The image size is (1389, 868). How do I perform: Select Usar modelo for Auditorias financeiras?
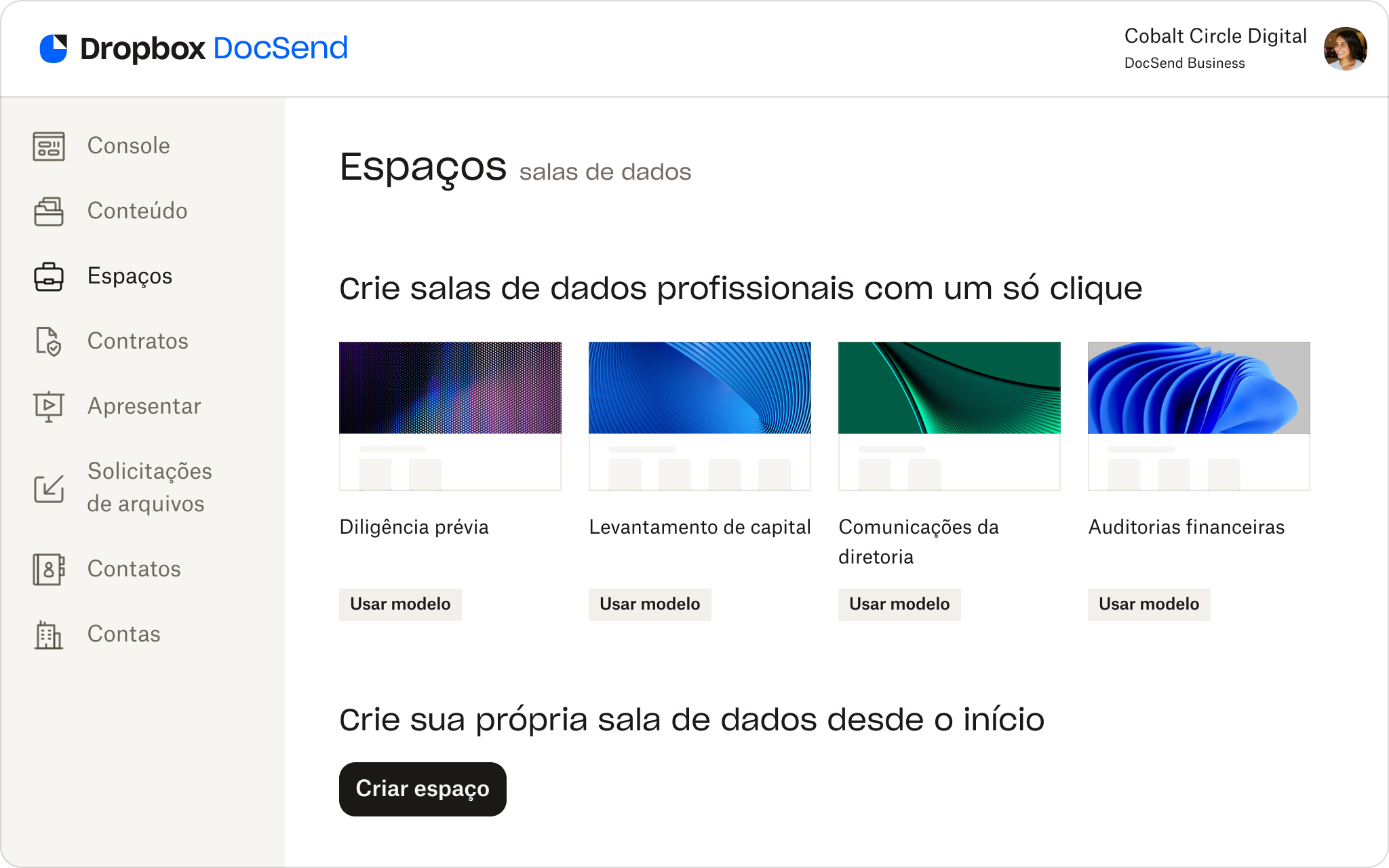(x=1147, y=603)
